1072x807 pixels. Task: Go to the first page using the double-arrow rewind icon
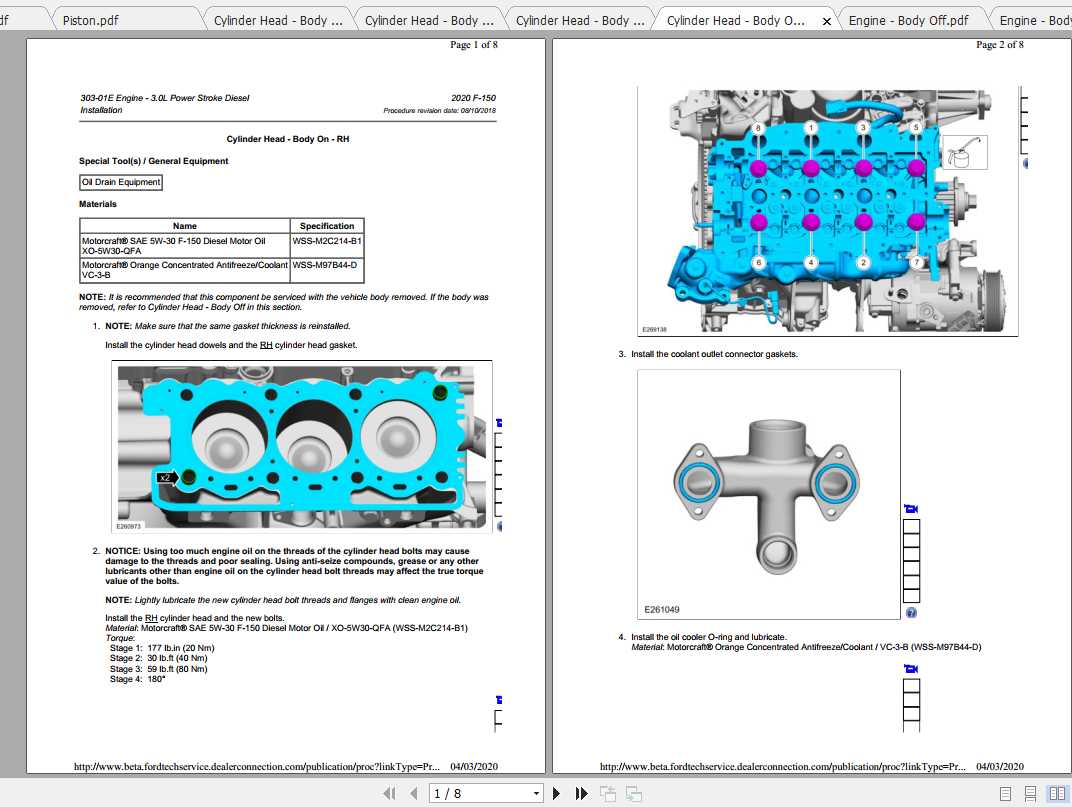click(389, 793)
